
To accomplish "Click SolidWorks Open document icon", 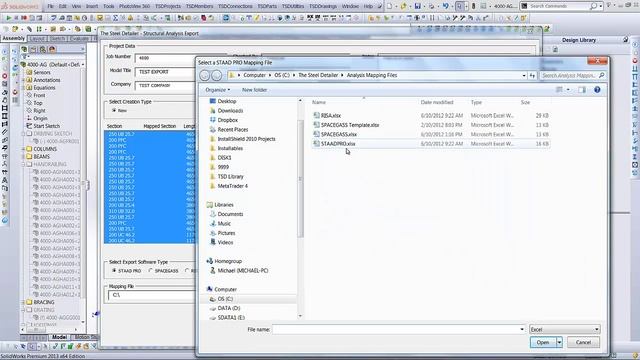I will coord(404,6).
